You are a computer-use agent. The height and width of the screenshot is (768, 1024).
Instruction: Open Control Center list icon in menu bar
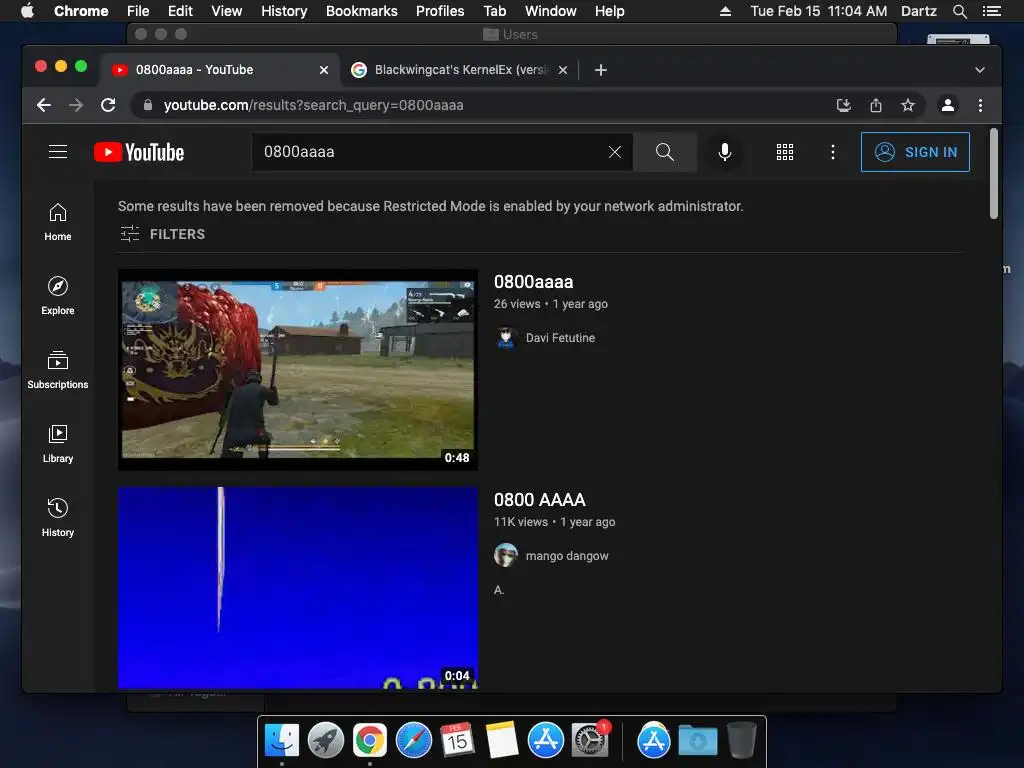click(991, 11)
